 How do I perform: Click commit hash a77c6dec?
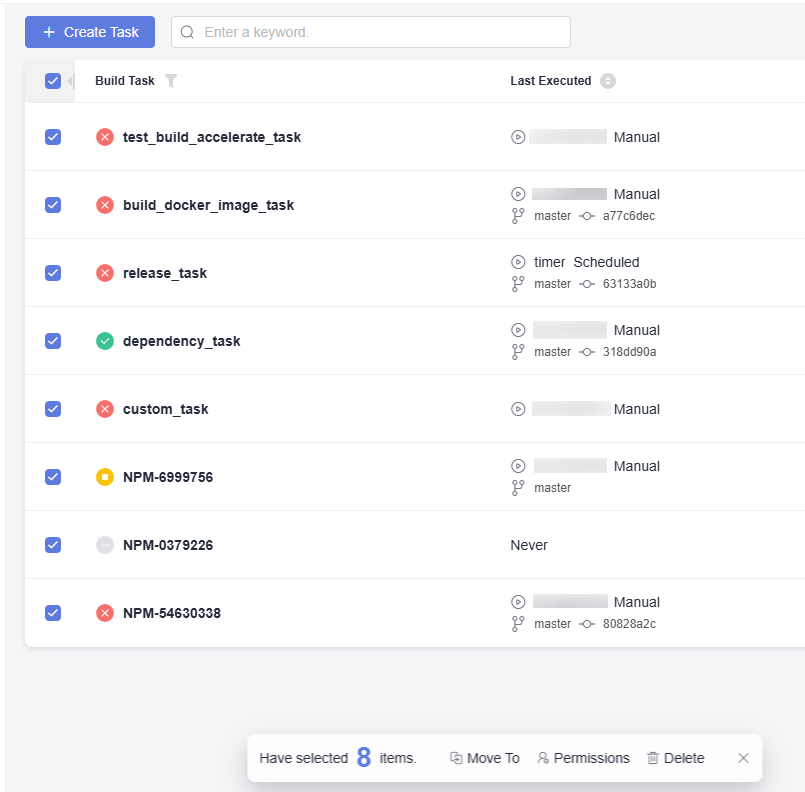[629, 216]
